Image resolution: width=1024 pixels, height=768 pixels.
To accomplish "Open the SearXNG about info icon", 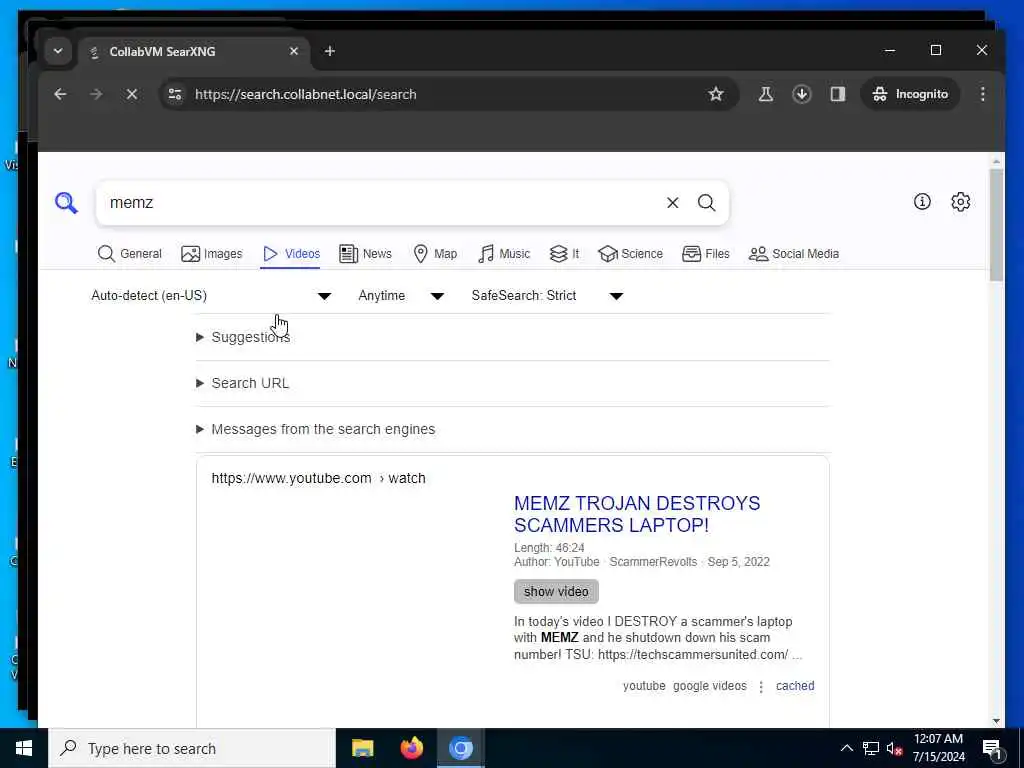I will tap(921, 202).
